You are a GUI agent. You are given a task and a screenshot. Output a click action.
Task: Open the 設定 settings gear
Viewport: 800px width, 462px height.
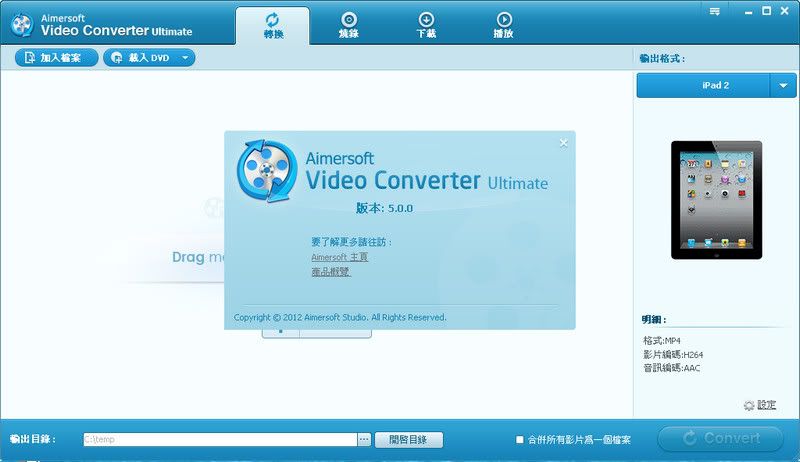pos(760,405)
